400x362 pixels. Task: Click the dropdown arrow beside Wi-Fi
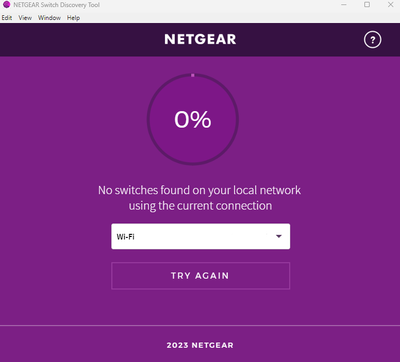(279, 236)
